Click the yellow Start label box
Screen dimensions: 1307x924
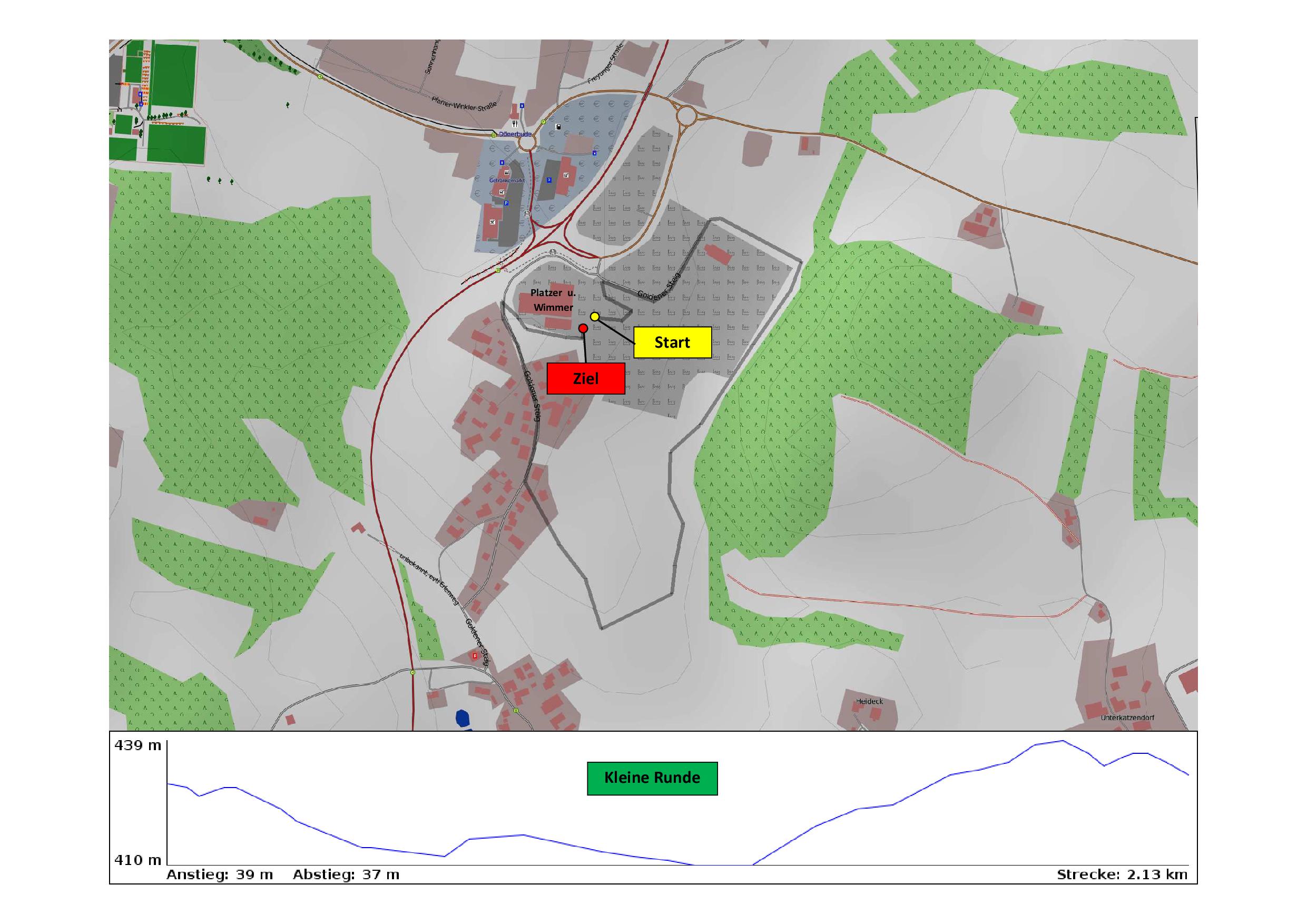[672, 342]
